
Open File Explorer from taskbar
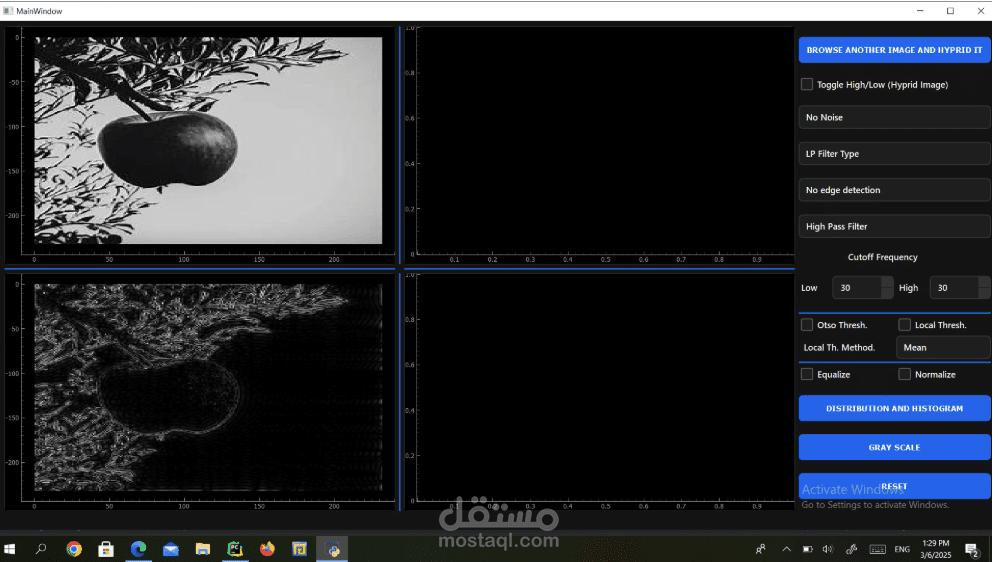click(202, 549)
